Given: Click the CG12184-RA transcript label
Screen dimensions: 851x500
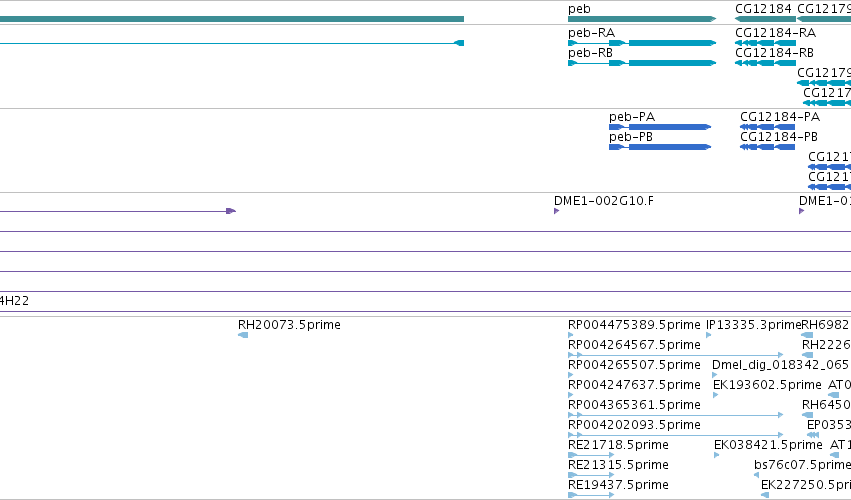Looking at the screenshot, I should pyautogui.click(x=775, y=33).
